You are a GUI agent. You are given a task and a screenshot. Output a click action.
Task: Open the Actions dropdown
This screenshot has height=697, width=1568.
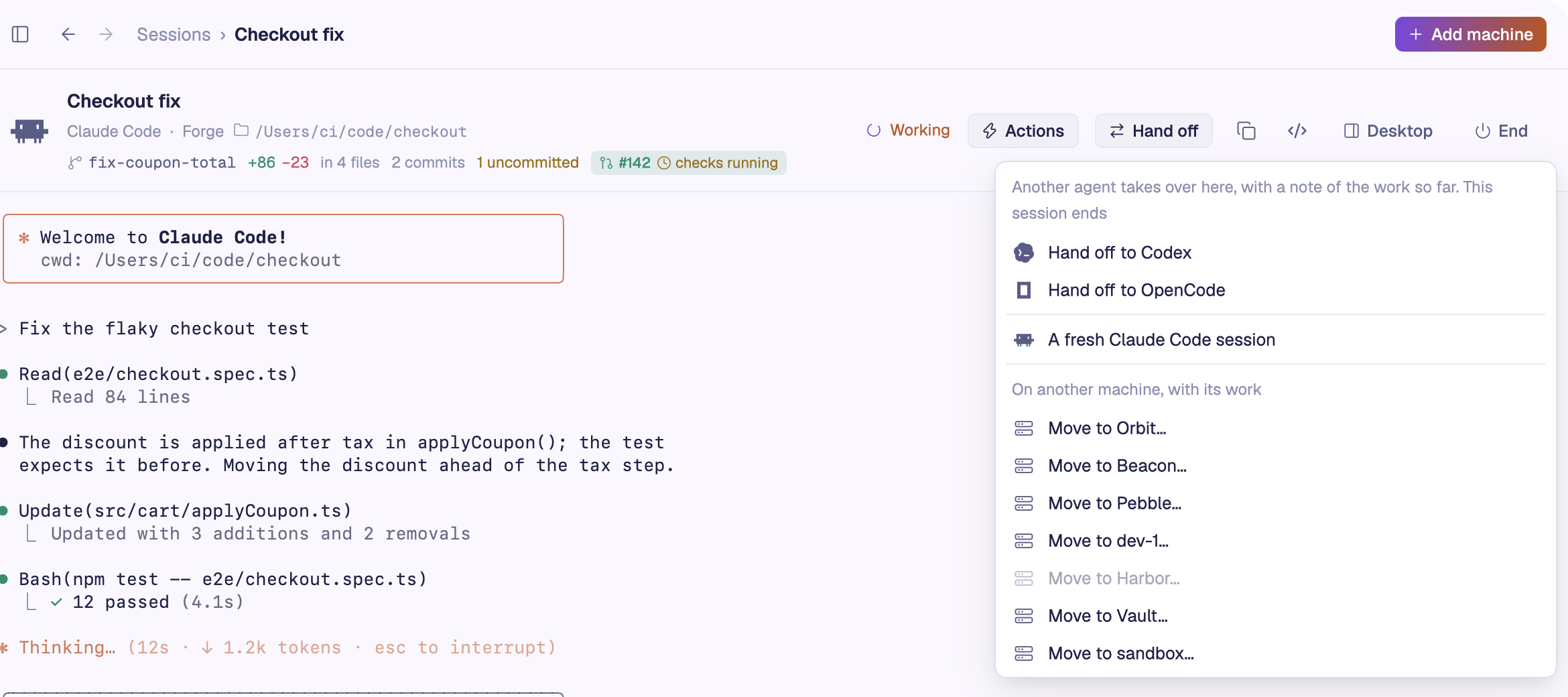1023,131
